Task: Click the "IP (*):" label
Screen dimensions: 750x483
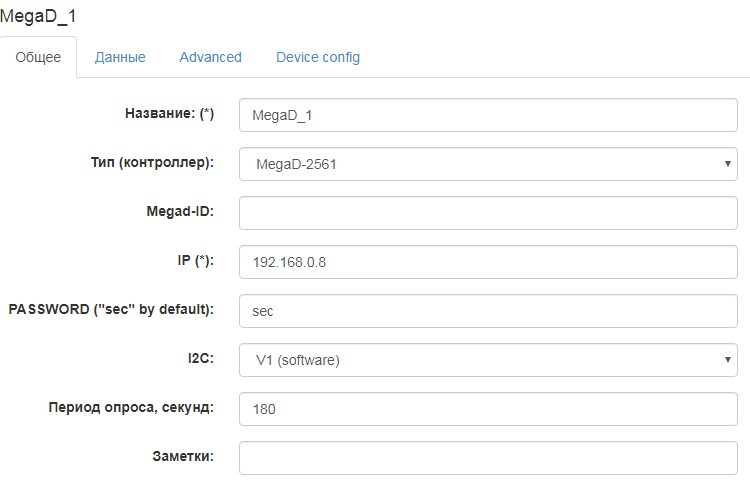Action: coord(190,261)
